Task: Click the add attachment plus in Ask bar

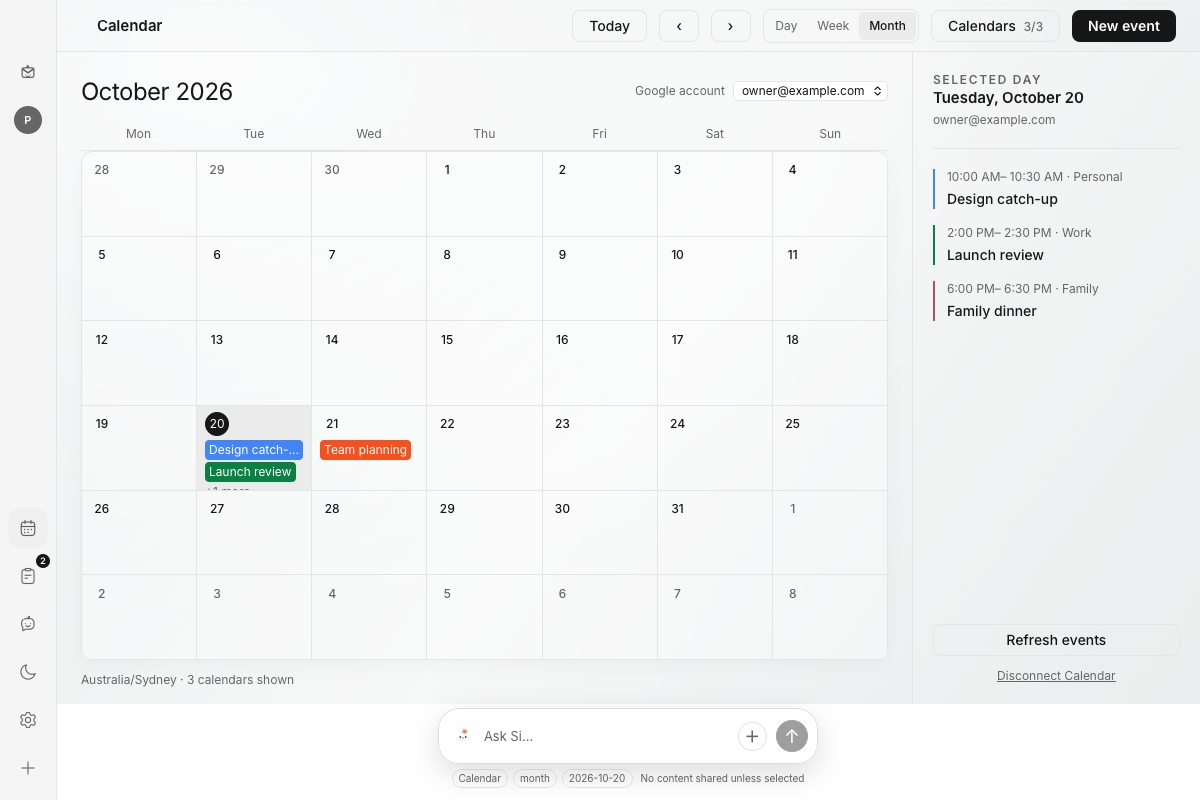Action: pyautogui.click(x=752, y=736)
